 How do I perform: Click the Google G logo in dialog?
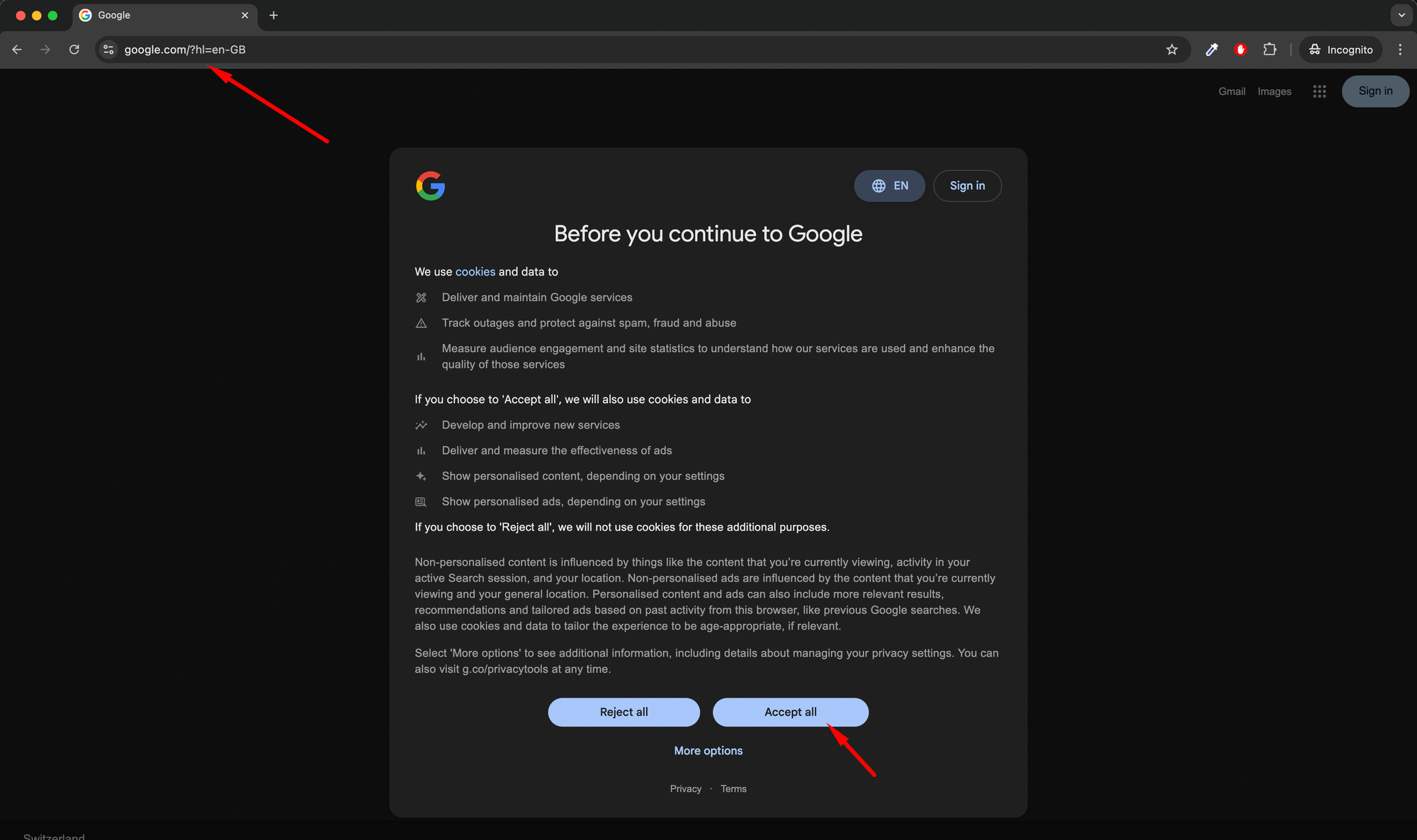(430, 186)
